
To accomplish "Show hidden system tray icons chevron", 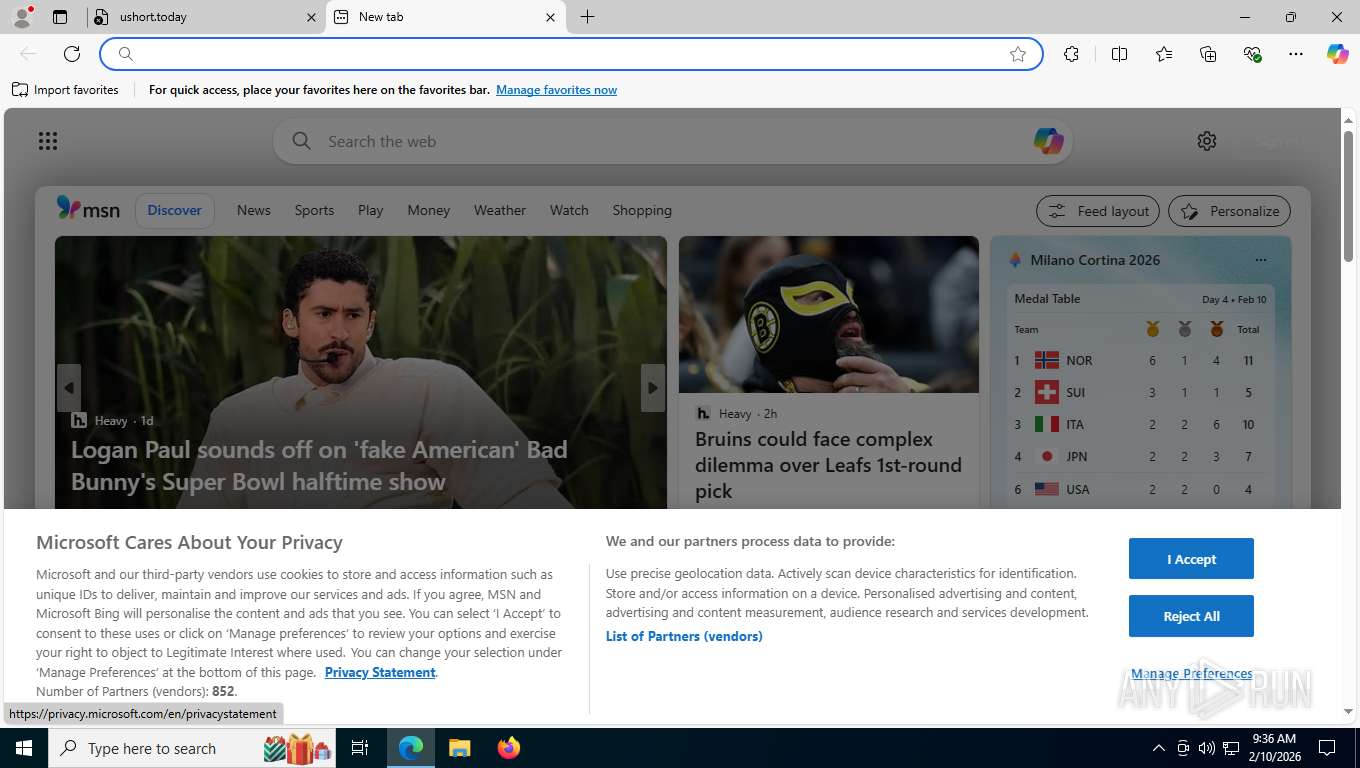I will [x=1159, y=748].
